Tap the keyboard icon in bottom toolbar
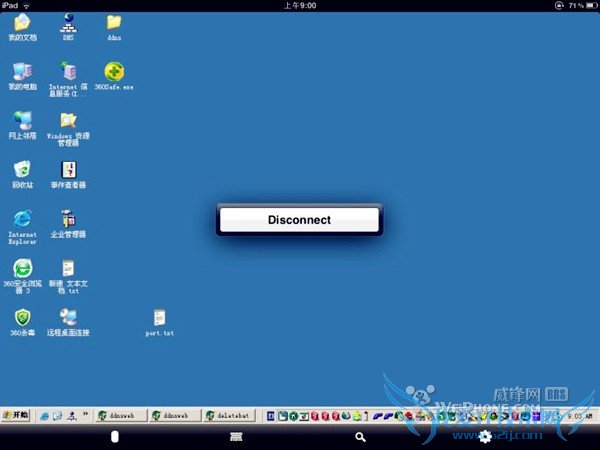 [x=237, y=437]
